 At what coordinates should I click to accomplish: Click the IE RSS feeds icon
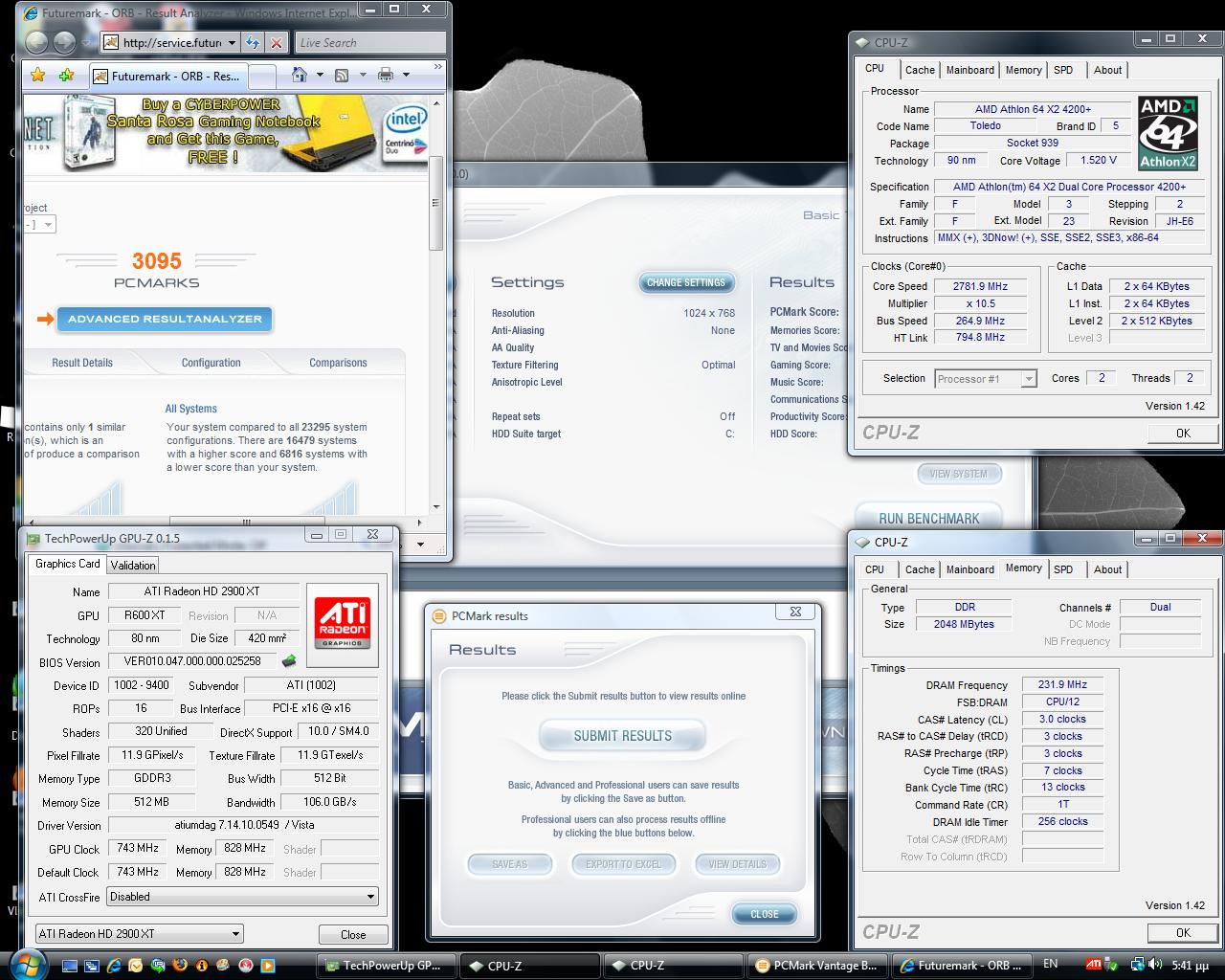[342, 75]
